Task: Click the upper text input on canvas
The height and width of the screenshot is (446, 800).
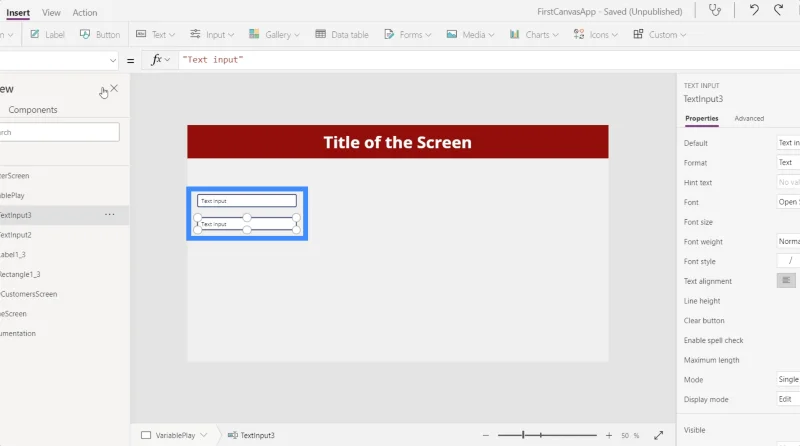Action: click(247, 201)
